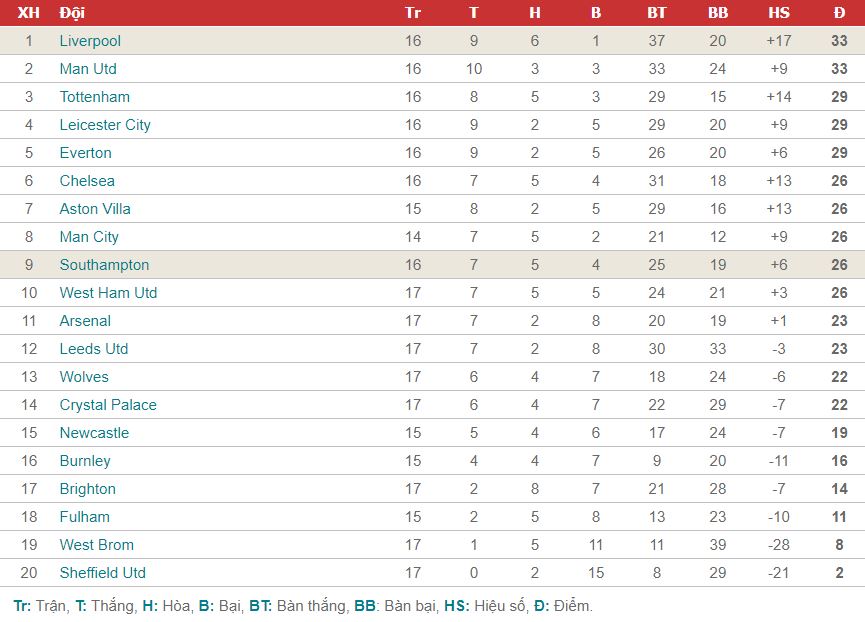Screen dimensions: 865x622
Task: Select Leicester City in the standings
Action: [x=105, y=125]
